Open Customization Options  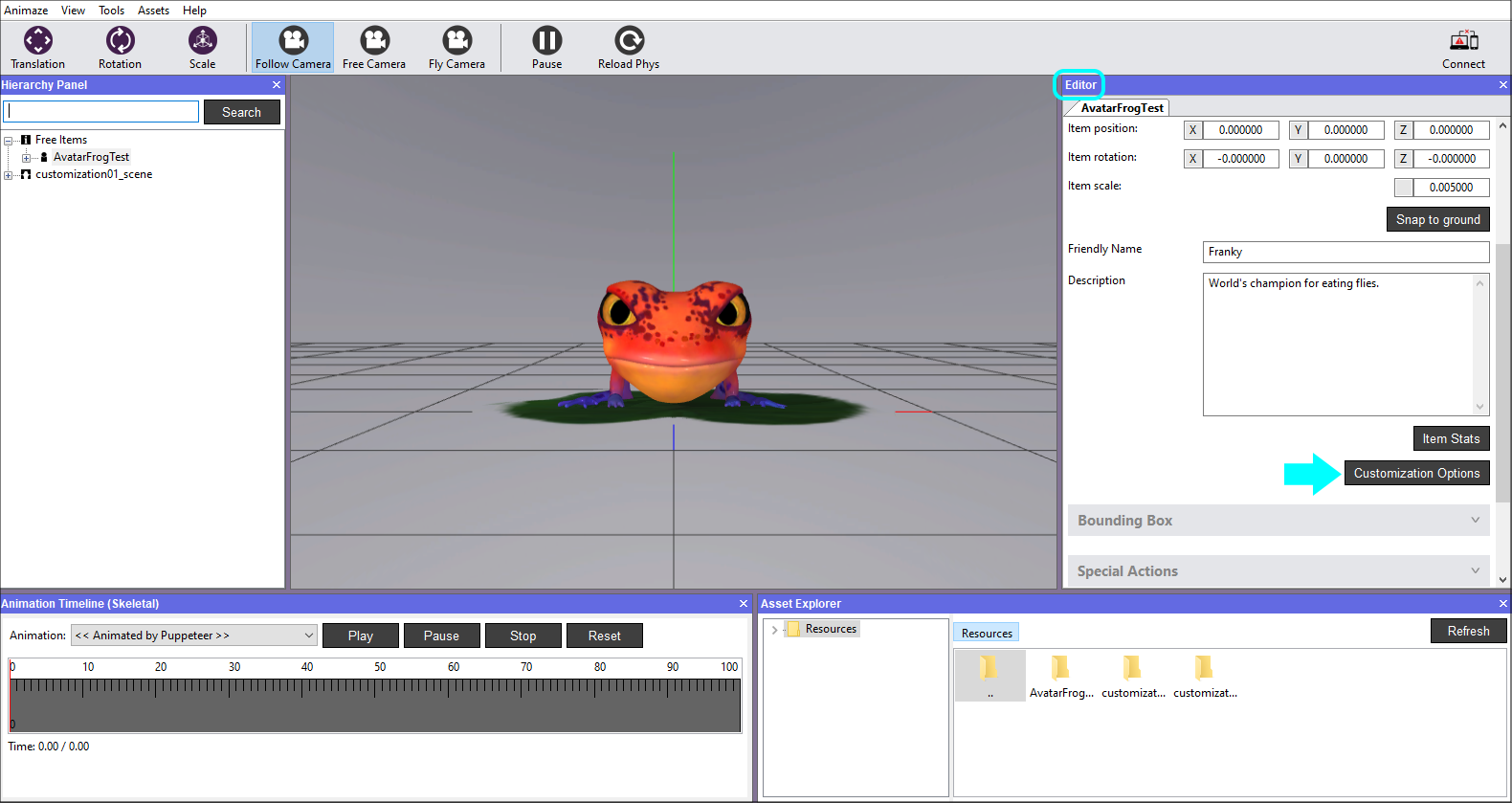(1416, 473)
